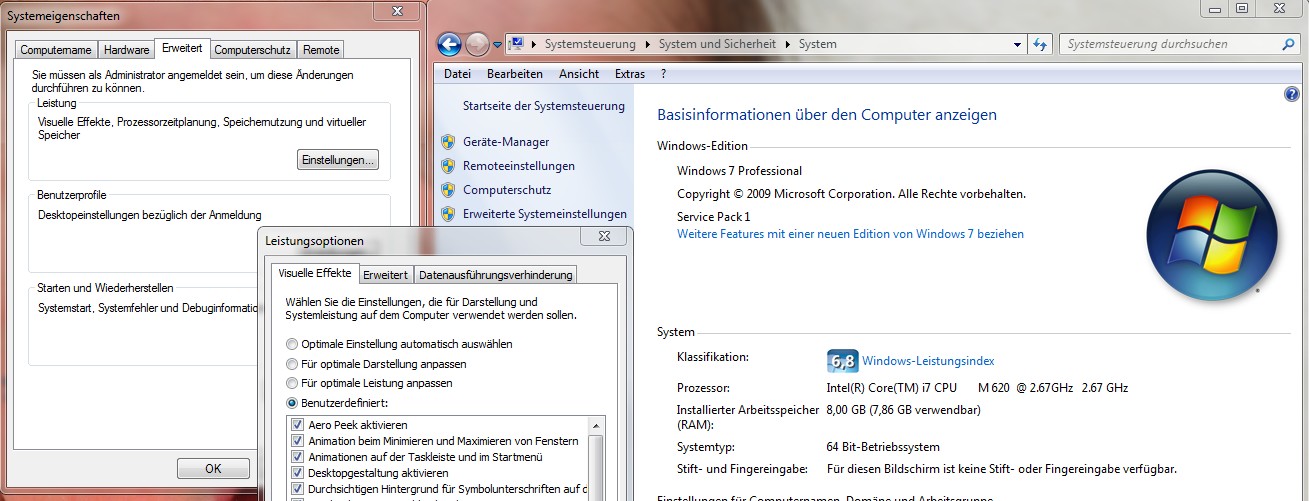Open the blue help question mark icon
The height and width of the screenshot is (501, 1309).
pos(1291,94)
